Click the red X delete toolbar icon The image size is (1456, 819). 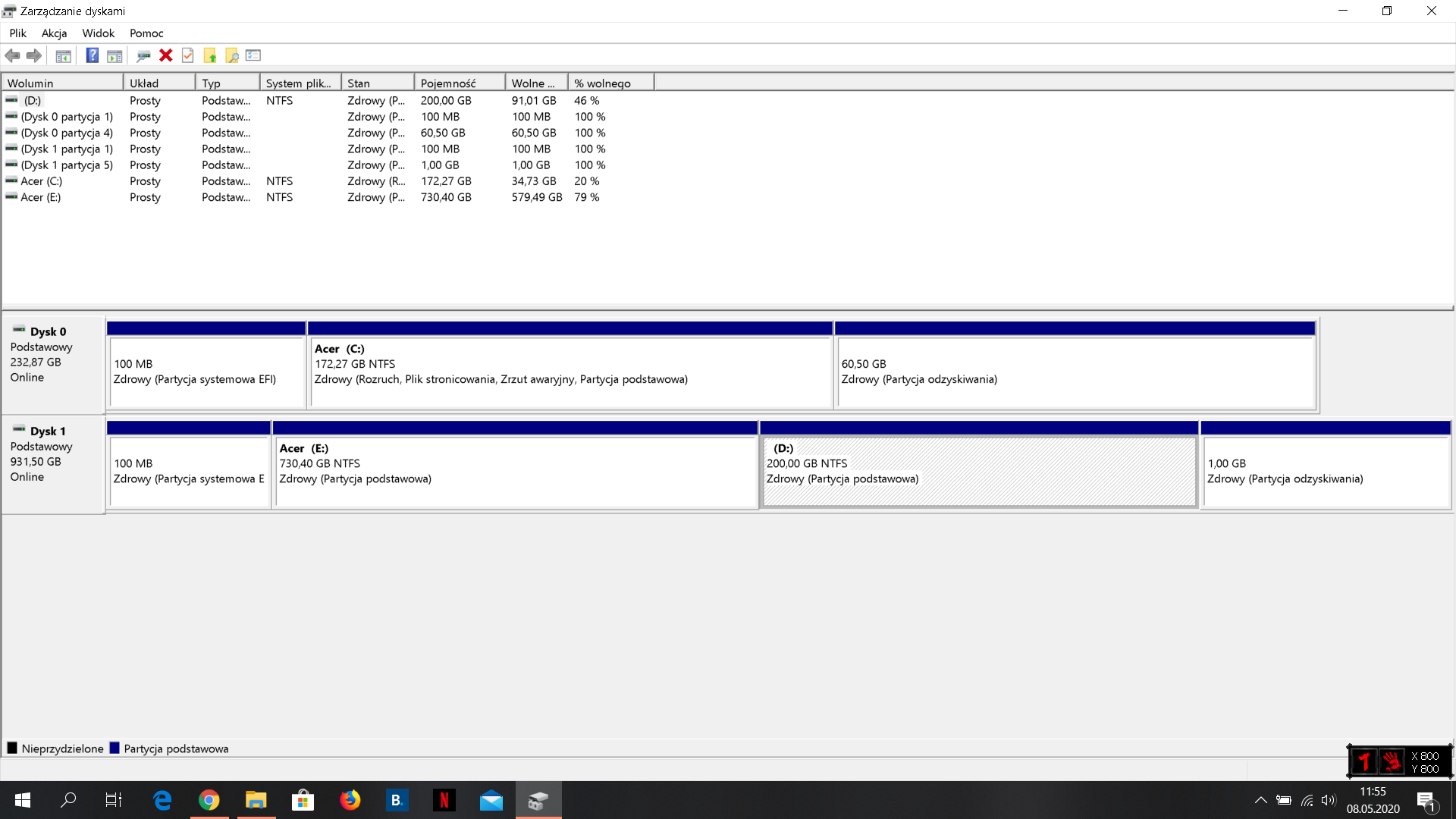click(166, 55)
